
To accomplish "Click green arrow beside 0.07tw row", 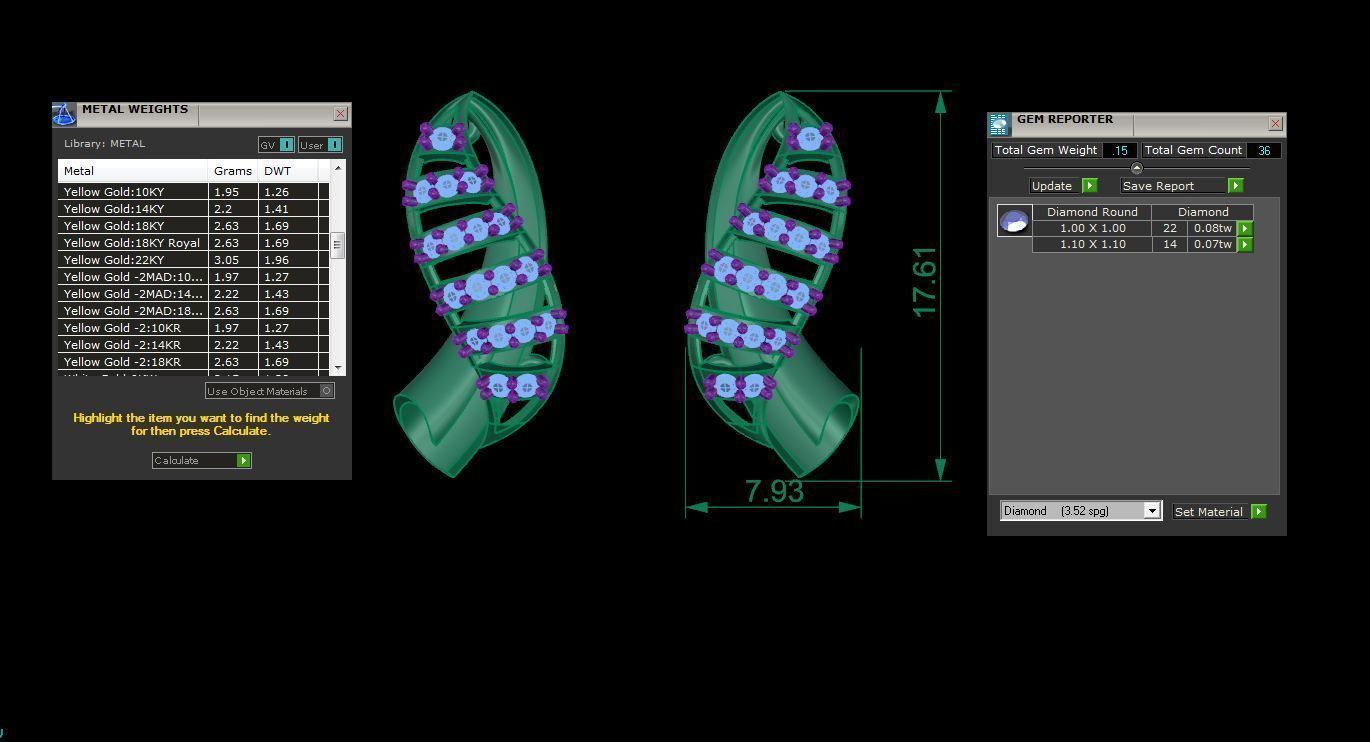I will tap(1245, 244).
